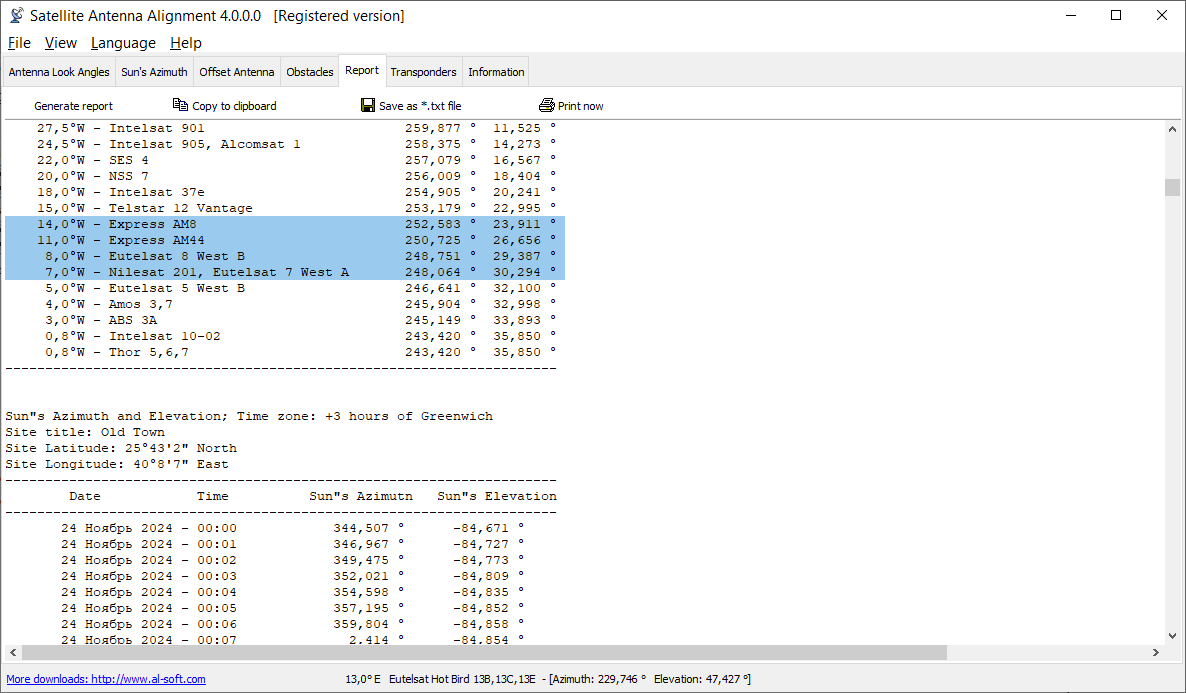Open the Language menu
This screenshot has width=1186, height=693.
click(123, 43)
